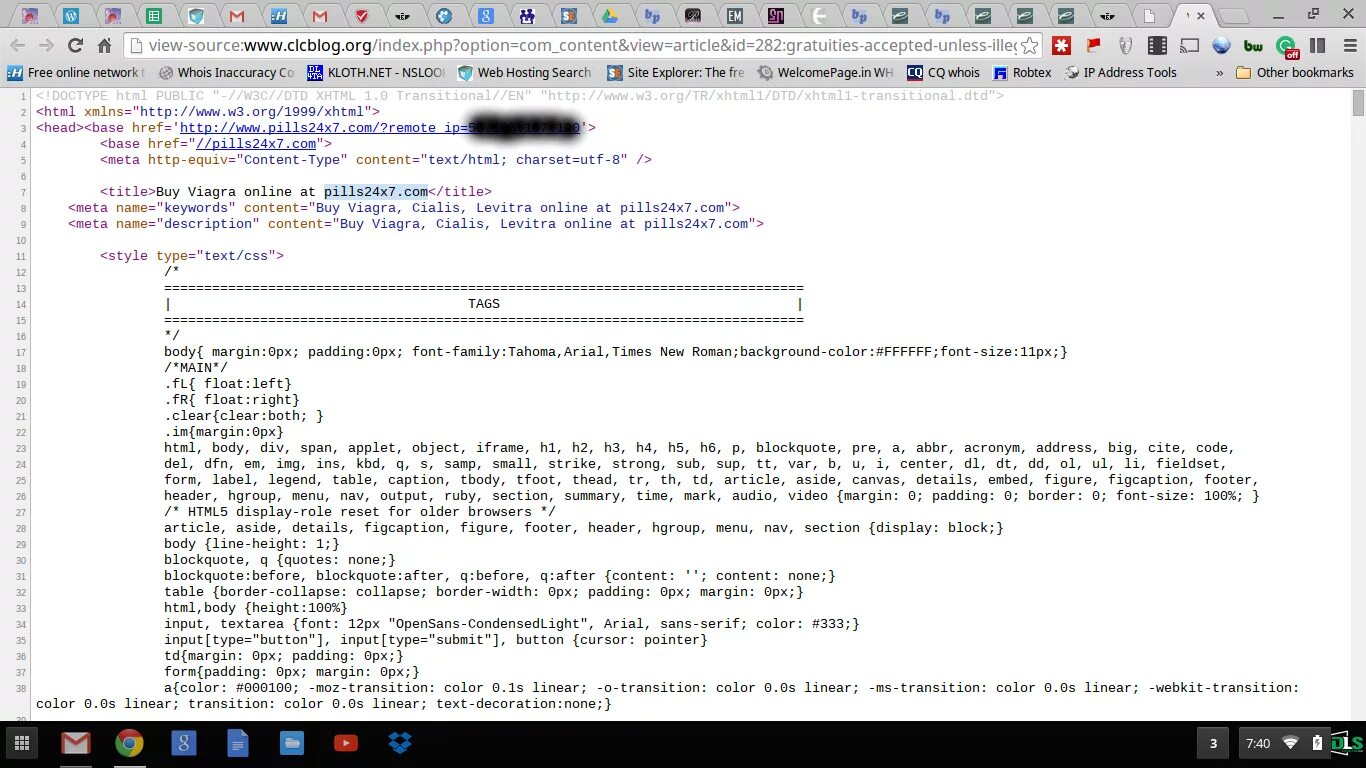Open Google Docs from the shelf
Viewport: 1366px width, 768px height.
(237, 743)
